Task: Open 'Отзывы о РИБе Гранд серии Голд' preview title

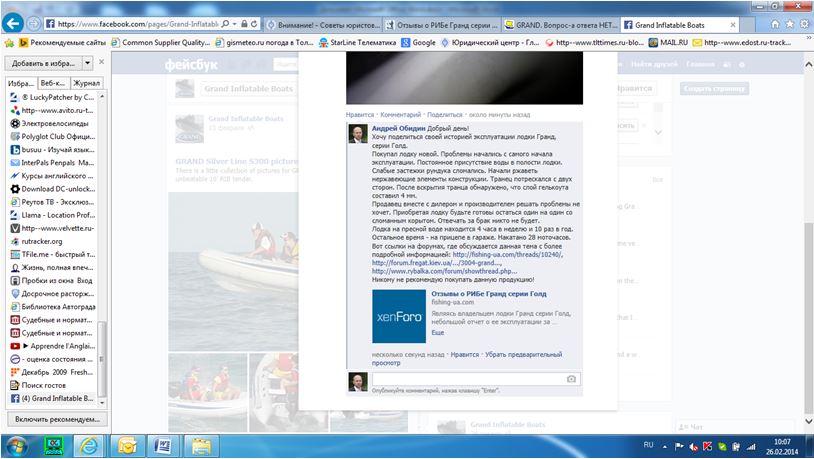Action: [x=489, y=293]
